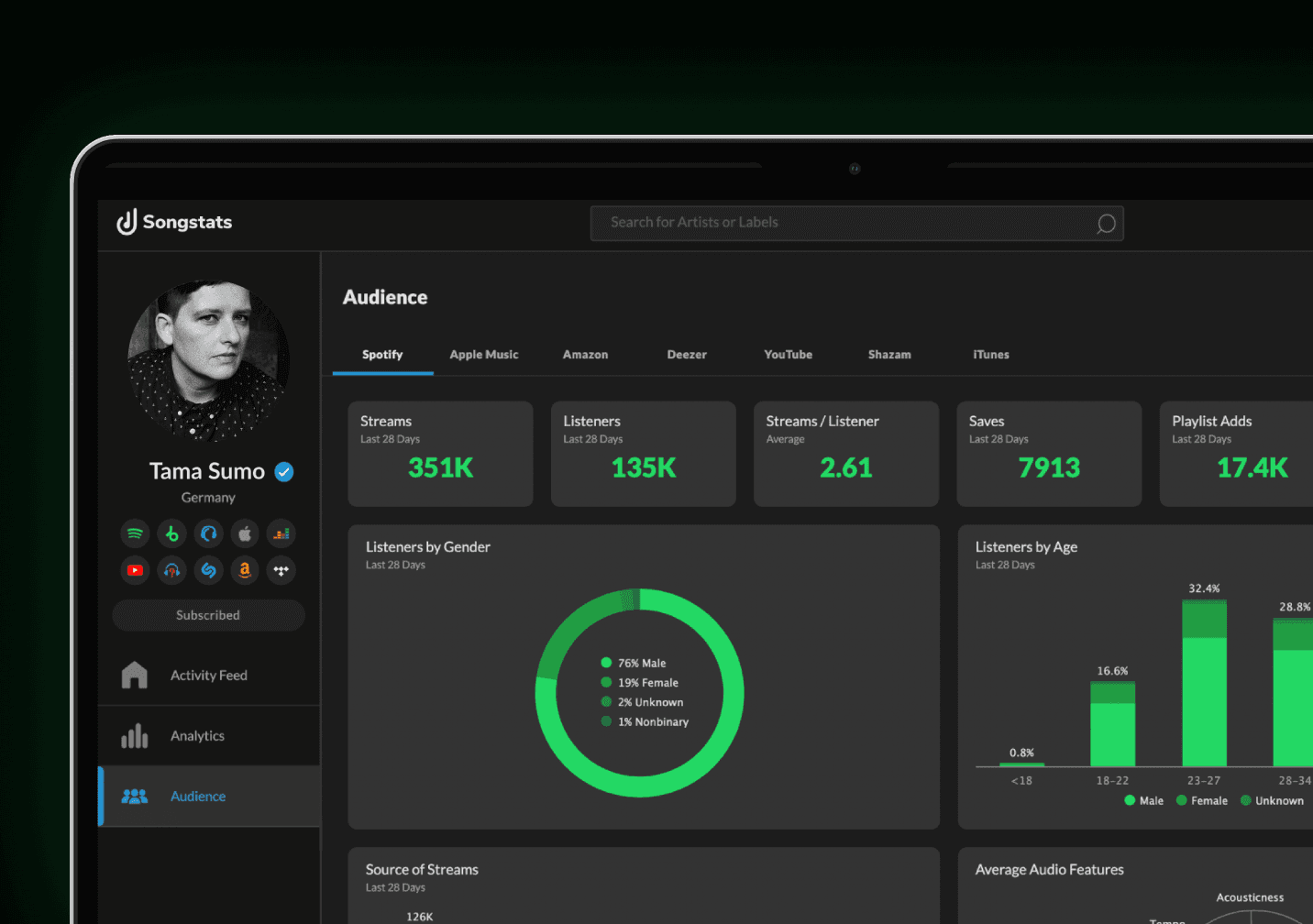Click the Playlist Adds 17.4K card
1313x924 pixels.
click(1237, 454)
